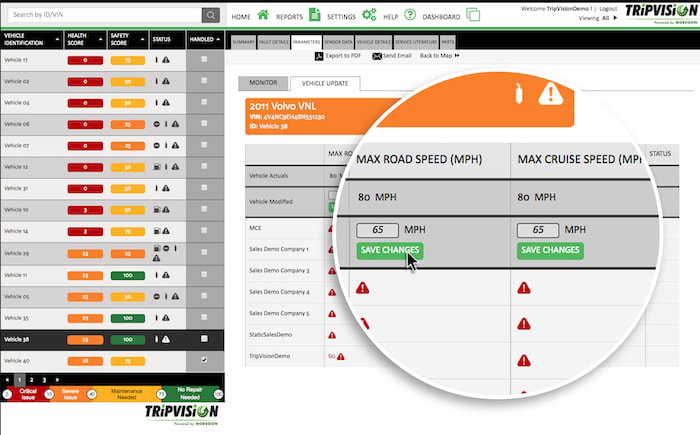
Task: Open the Sensor Data tab
Action: click(333, 43)
